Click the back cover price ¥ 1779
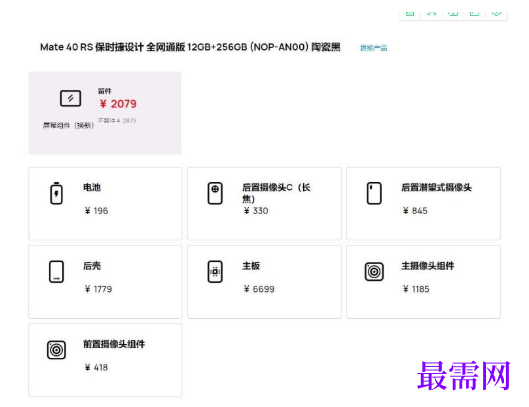Image resolution: width=529 pixels, height=407 pixels. pos(98,289)
